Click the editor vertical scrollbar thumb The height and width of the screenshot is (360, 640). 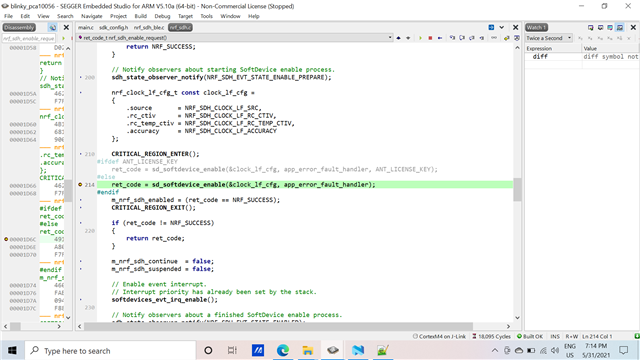pyautogui.click(x=517, y=190)
